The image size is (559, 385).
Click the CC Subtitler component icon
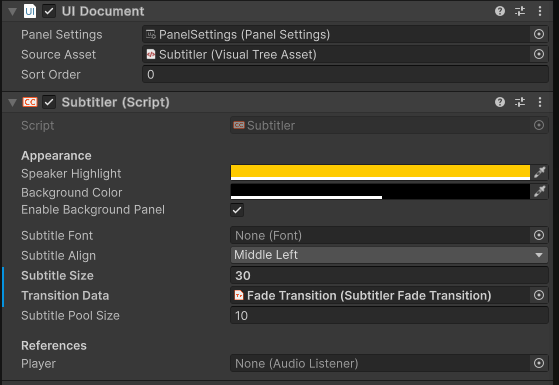[x=30, y=102]
